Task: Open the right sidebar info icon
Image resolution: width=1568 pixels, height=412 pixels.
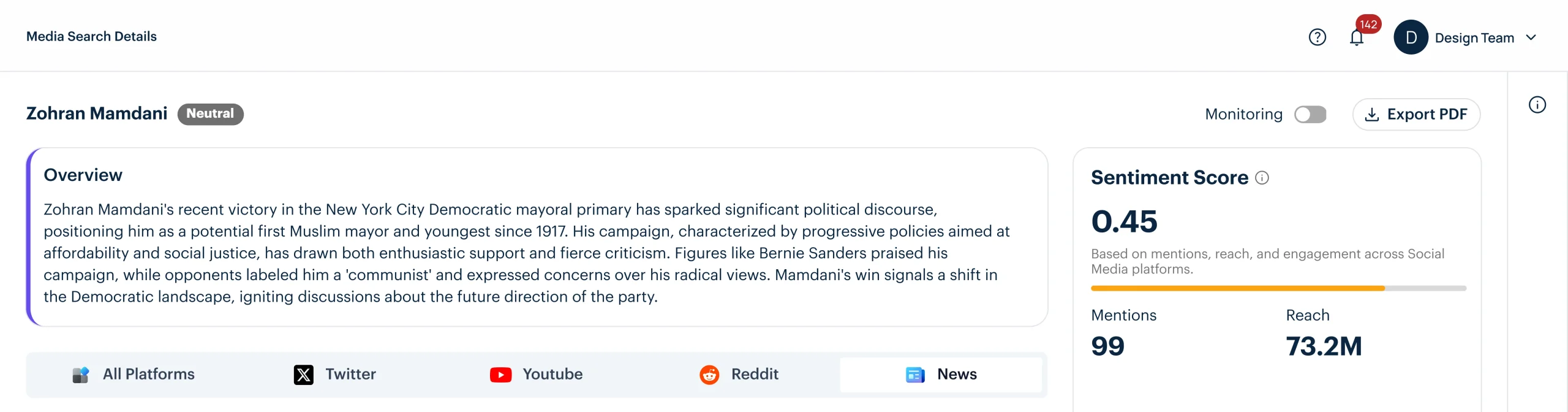Action: pyautogui.click(x=1537, y=105)
